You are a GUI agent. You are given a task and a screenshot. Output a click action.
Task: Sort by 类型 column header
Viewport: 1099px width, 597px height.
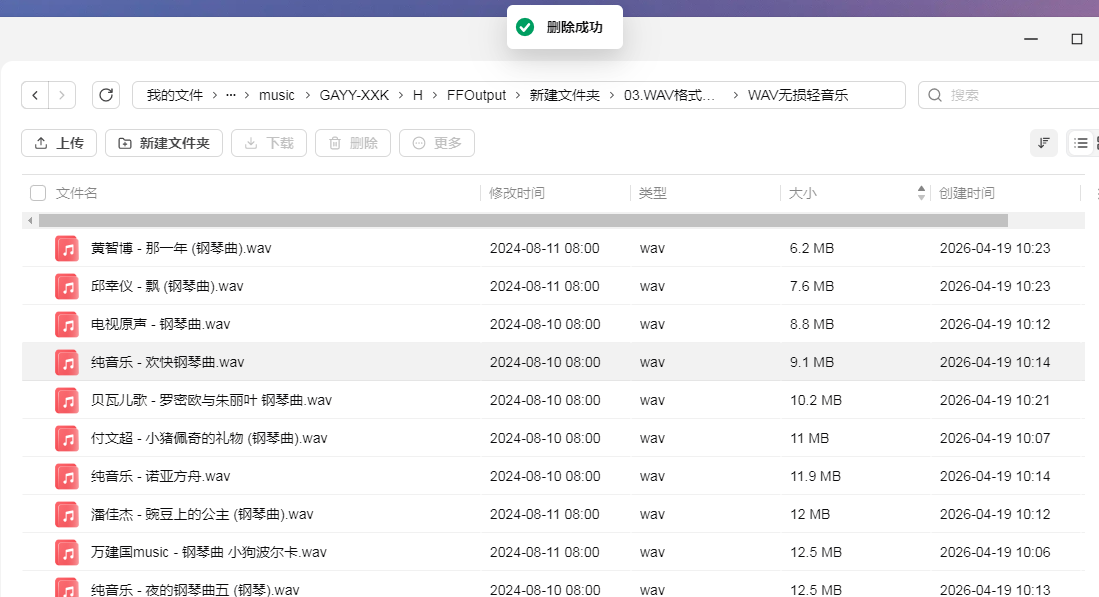coord(653,193)
